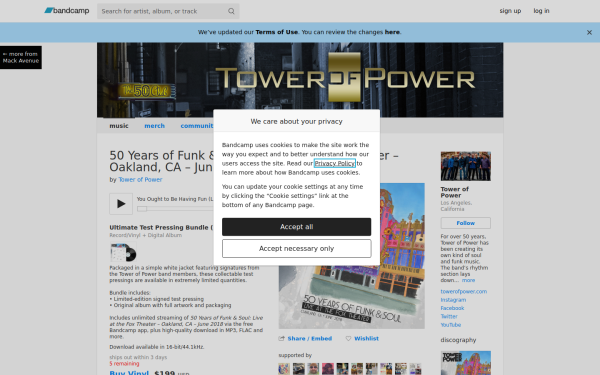
Task: Click the Tower of Power header banner
Action: [x=300, y=80]
